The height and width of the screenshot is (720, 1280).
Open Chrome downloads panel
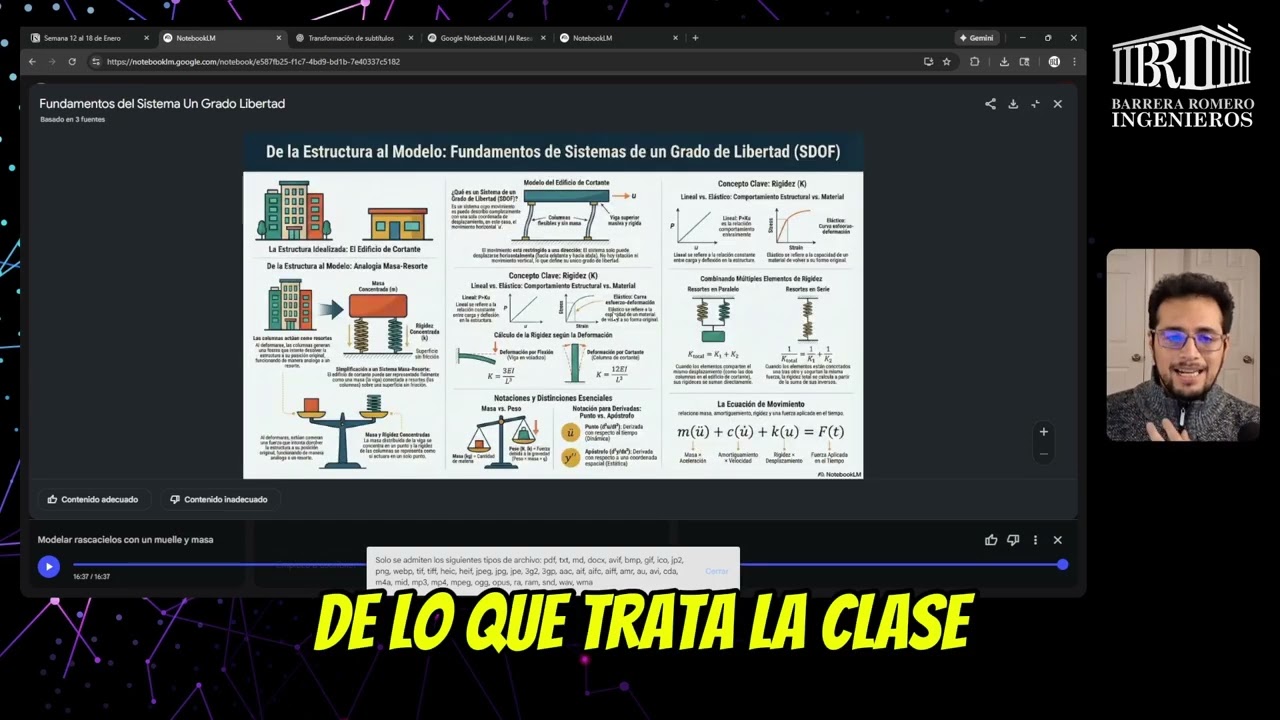pos(1004,62)
